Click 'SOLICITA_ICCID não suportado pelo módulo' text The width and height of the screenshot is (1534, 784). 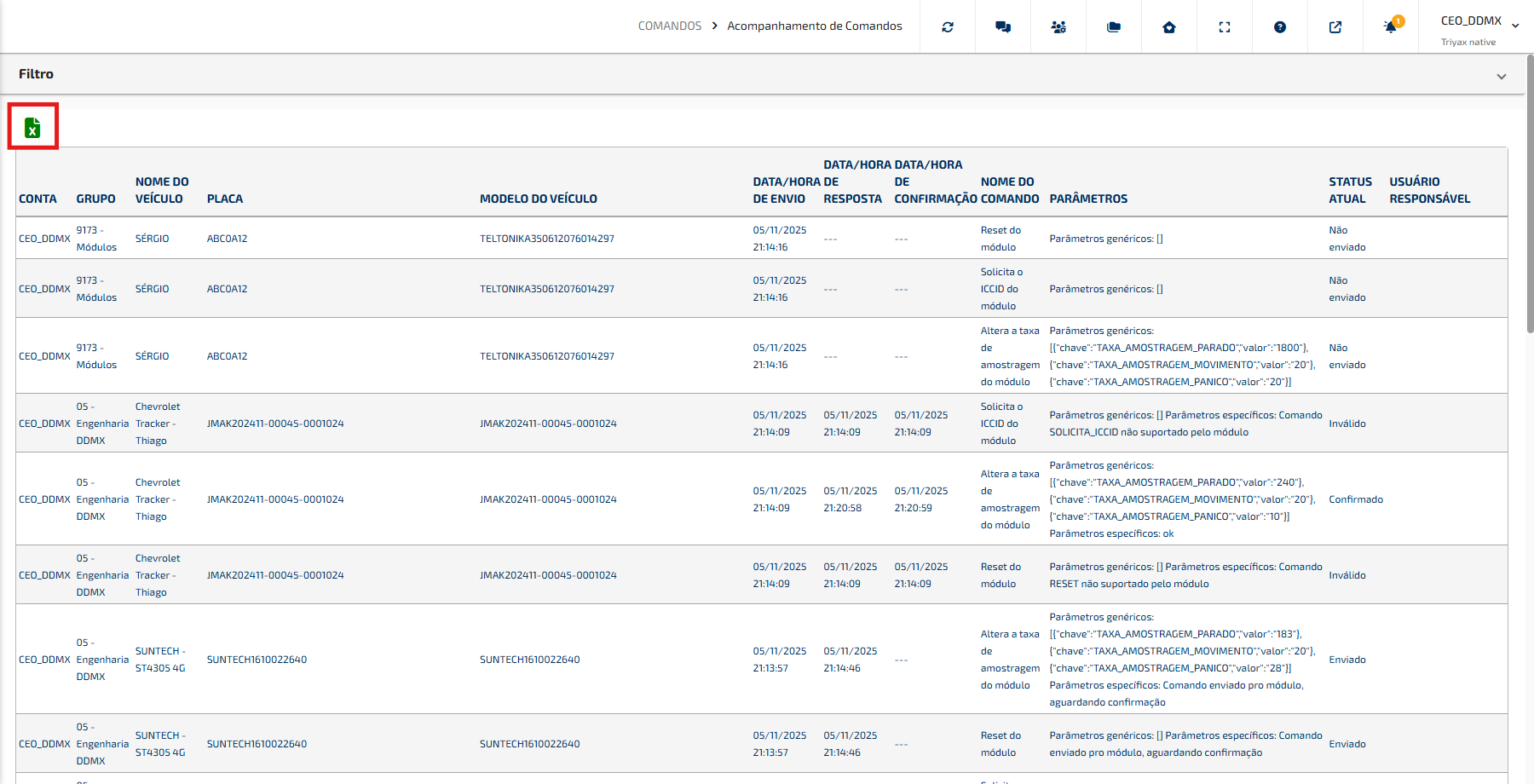(x=1149, y=432)
